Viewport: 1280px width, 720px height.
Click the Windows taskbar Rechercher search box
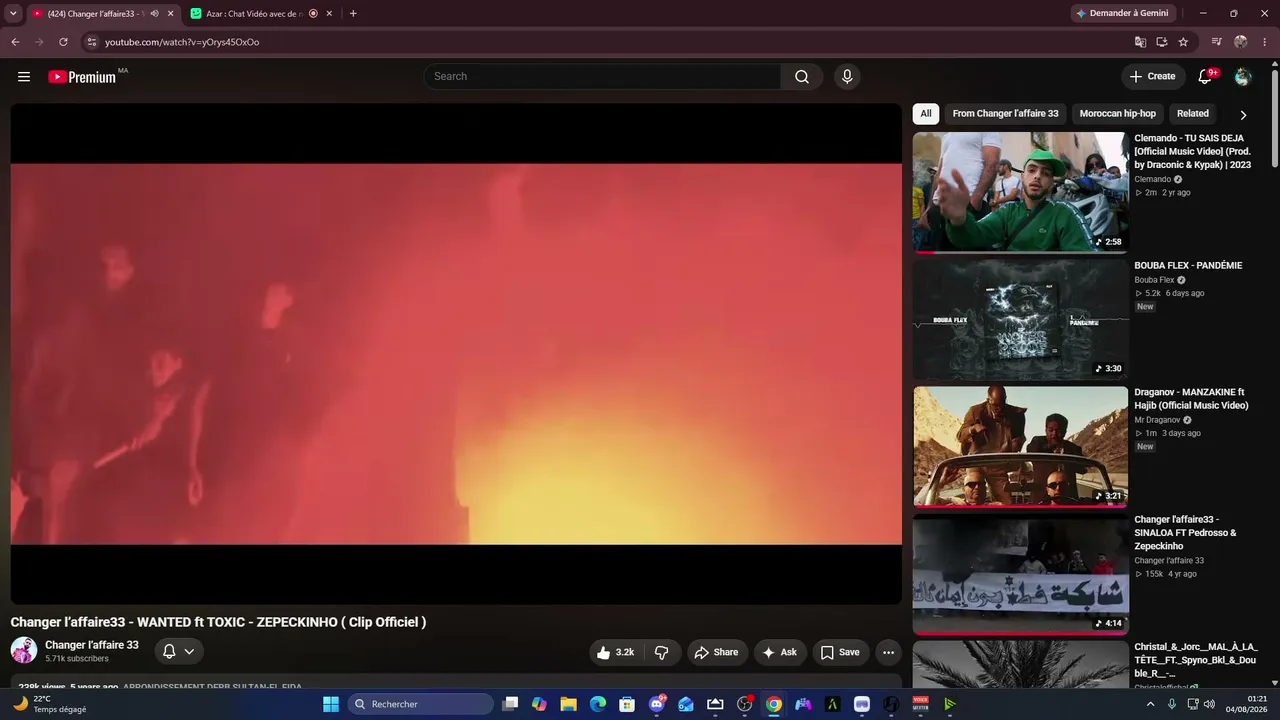point(421,704)
